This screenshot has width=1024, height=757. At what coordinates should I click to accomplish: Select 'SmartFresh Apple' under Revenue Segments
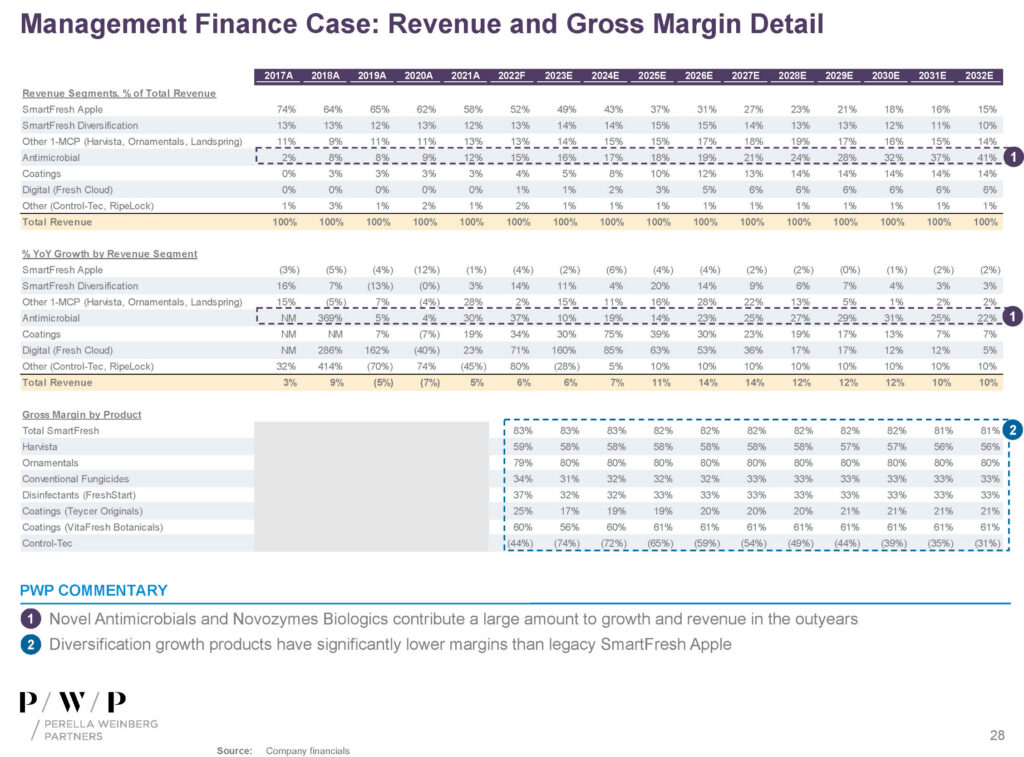click(63, 110)
